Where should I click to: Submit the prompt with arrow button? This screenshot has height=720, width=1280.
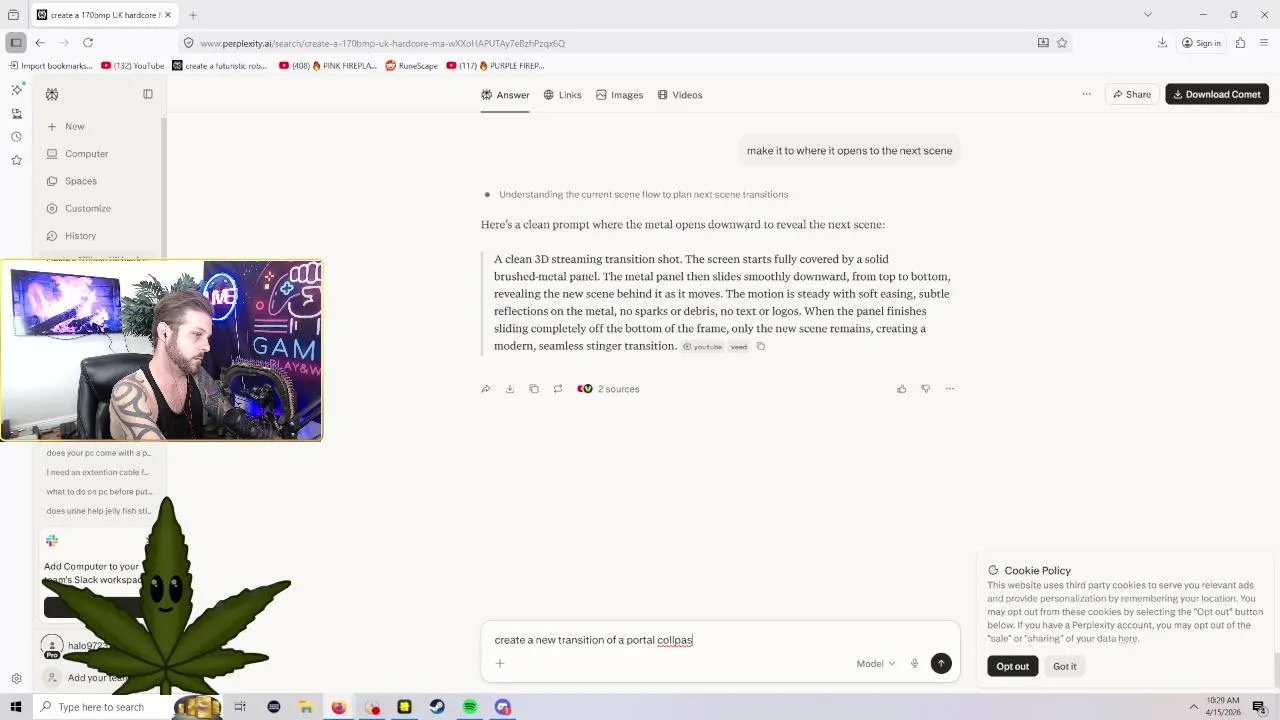[x=941, y=663]
